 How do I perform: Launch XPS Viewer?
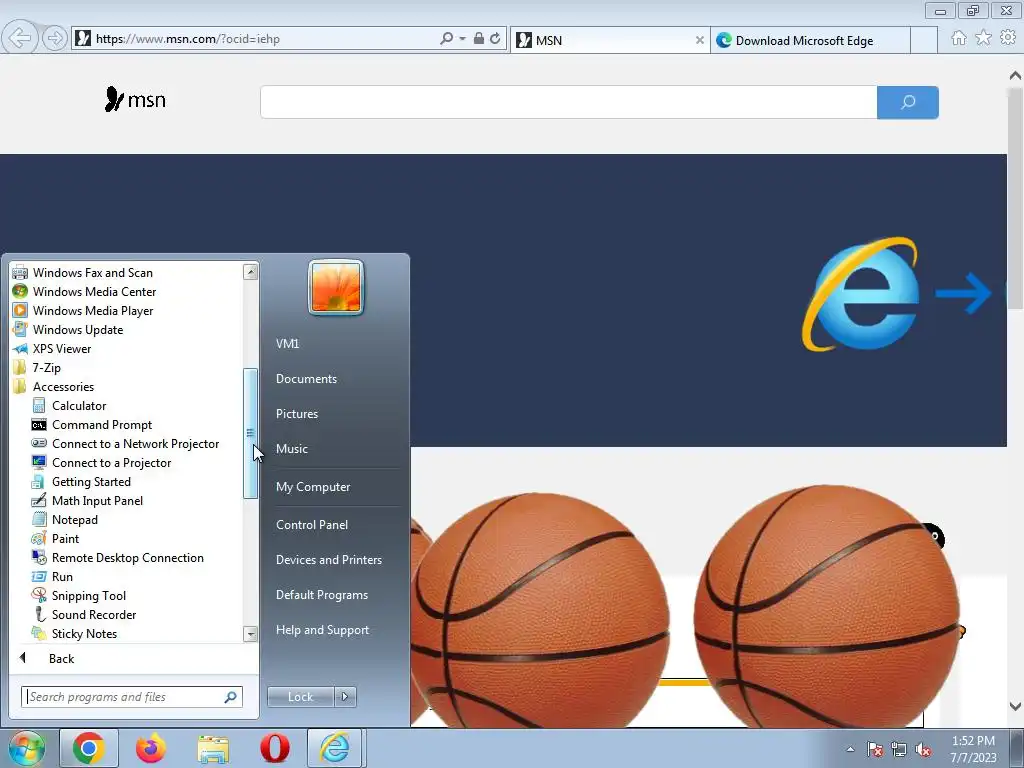click(61, 349)
